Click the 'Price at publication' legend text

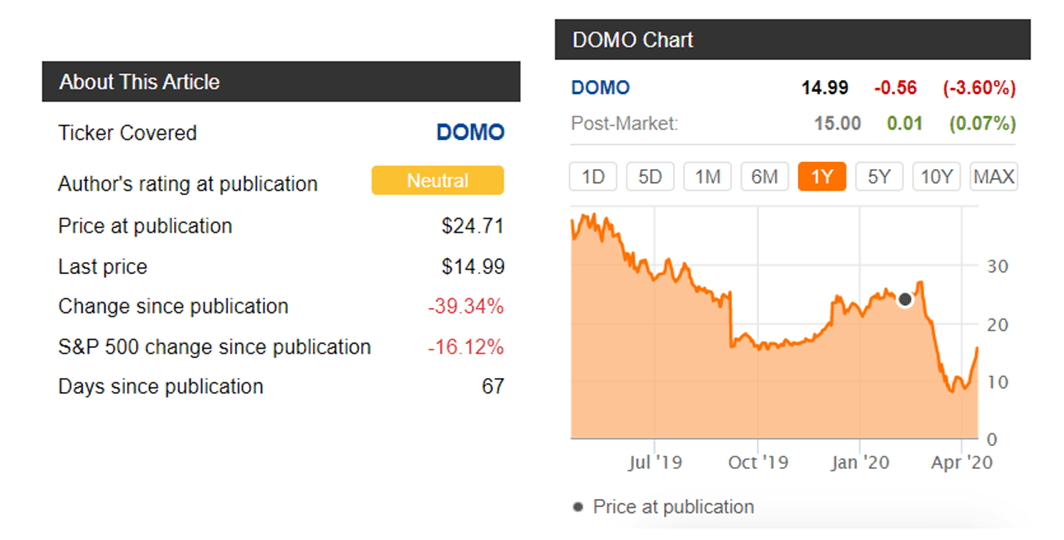[x=673, y=507]
